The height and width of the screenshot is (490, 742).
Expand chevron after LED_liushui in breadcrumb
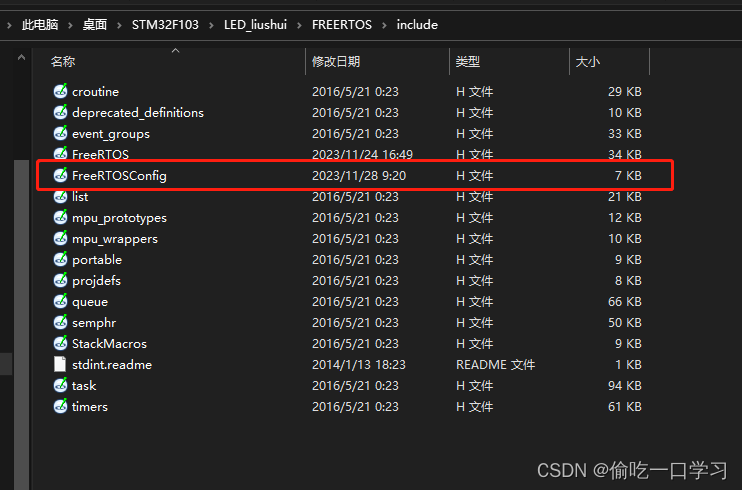point(299,25)
